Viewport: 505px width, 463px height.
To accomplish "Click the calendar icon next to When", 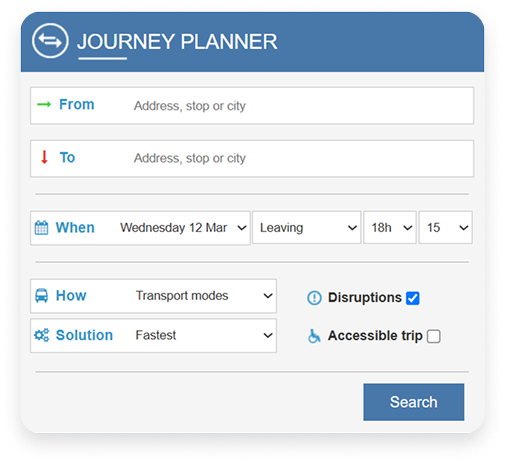I will (x=41, y=228).
